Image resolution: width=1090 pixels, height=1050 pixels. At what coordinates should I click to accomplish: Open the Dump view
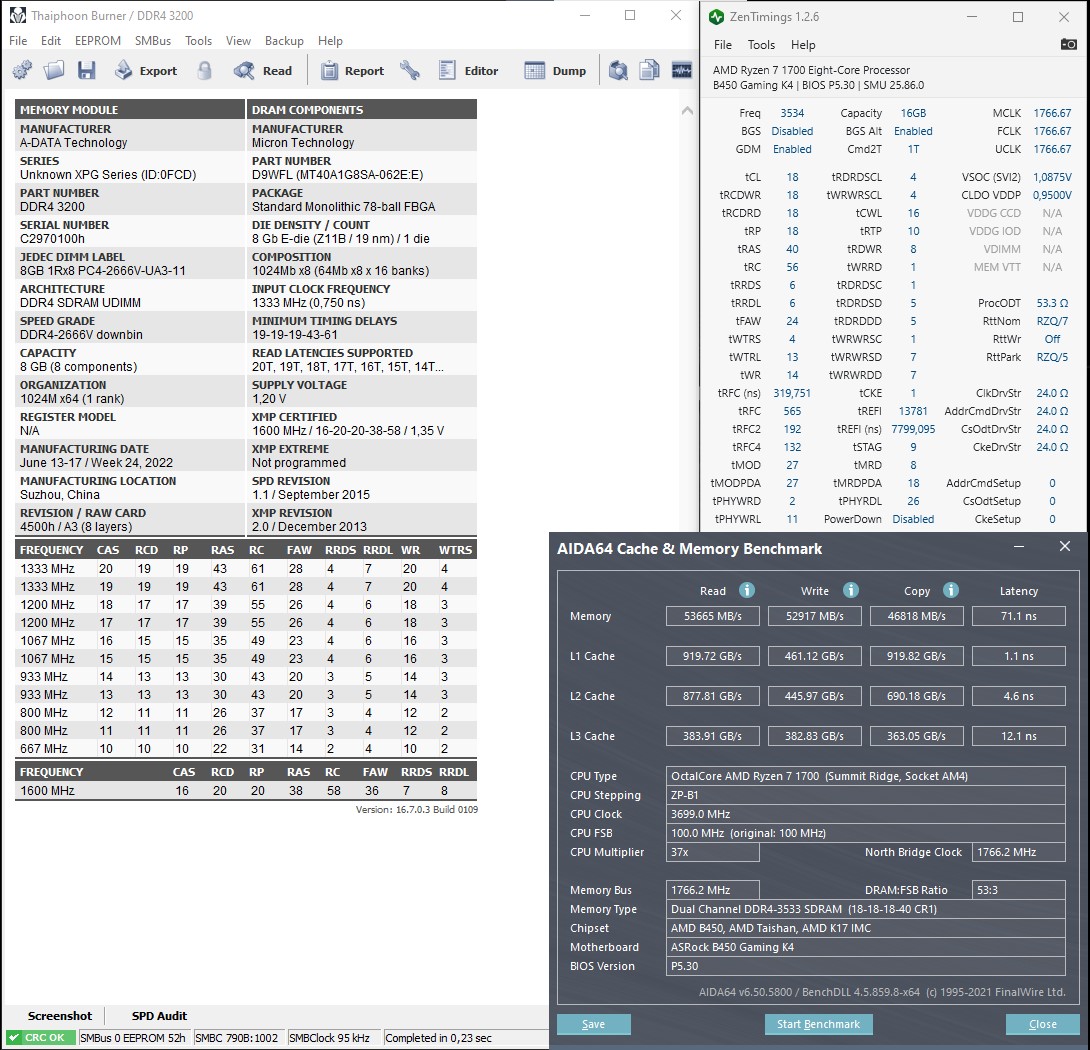tap(555, 70)
